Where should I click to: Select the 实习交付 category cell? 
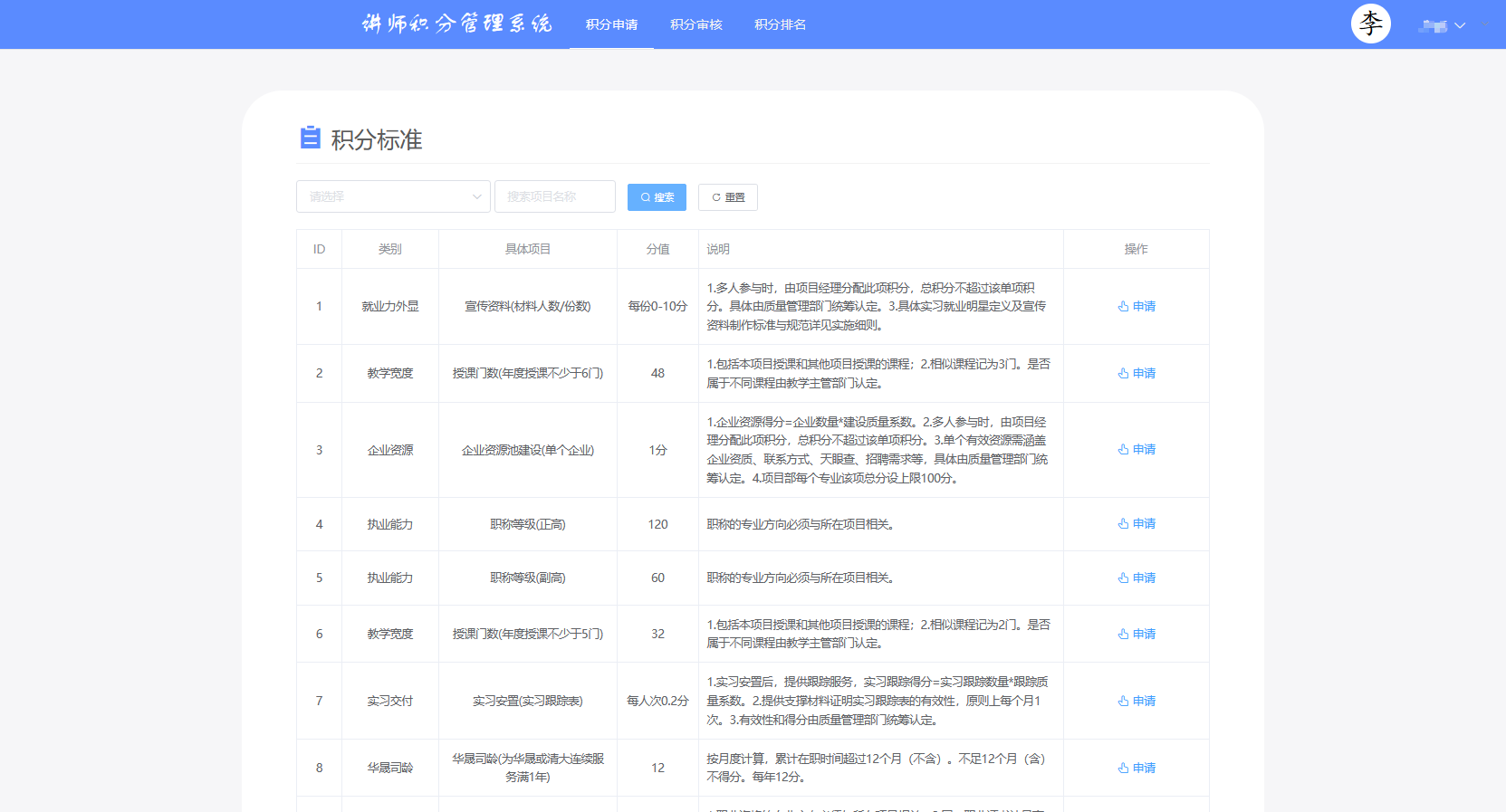tap(390, 701)
